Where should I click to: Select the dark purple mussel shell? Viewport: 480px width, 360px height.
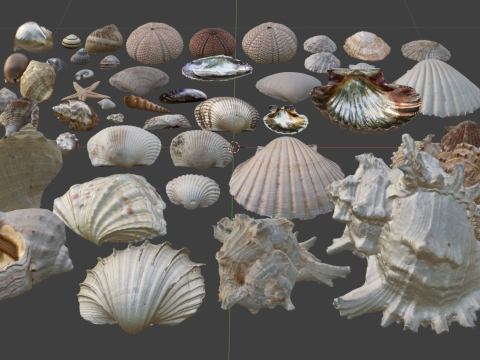(183, 96)
